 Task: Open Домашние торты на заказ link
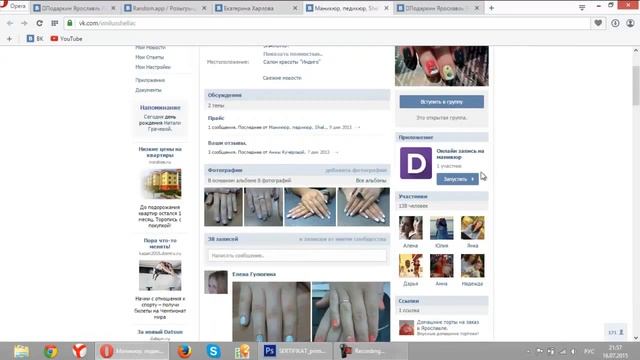(x=448, y=325)
